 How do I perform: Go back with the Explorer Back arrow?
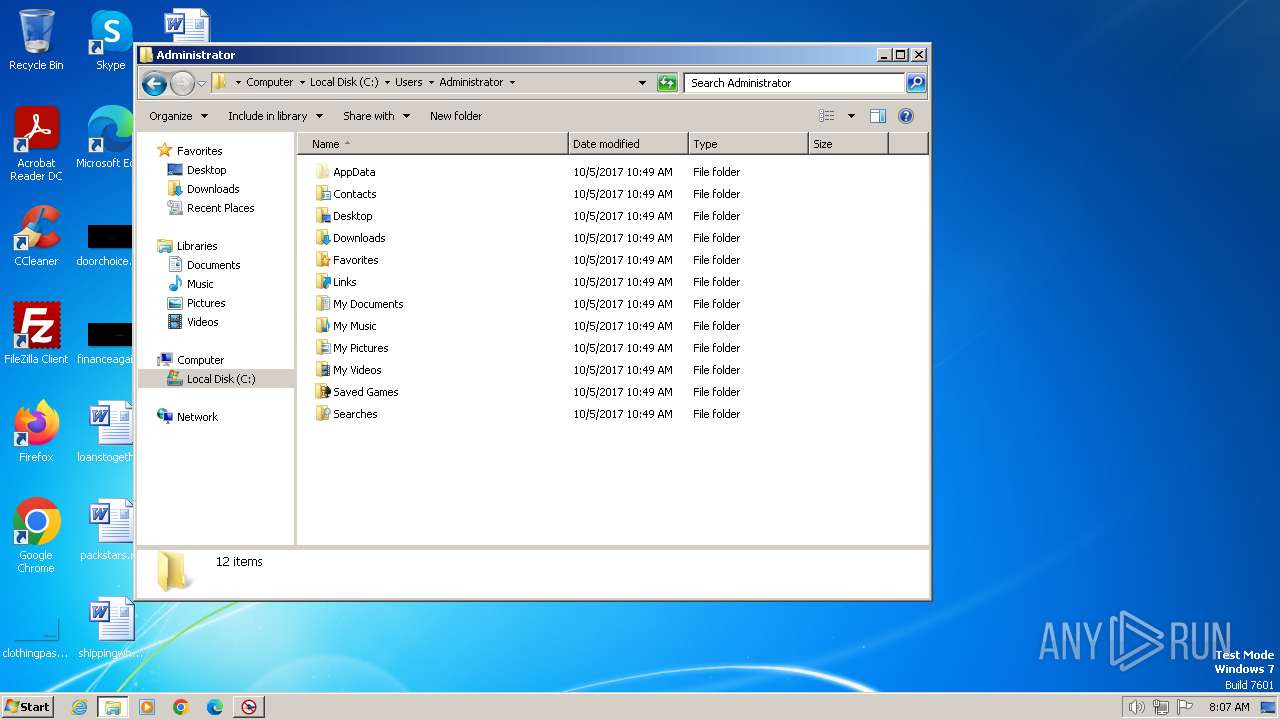[x=154, y=83]
